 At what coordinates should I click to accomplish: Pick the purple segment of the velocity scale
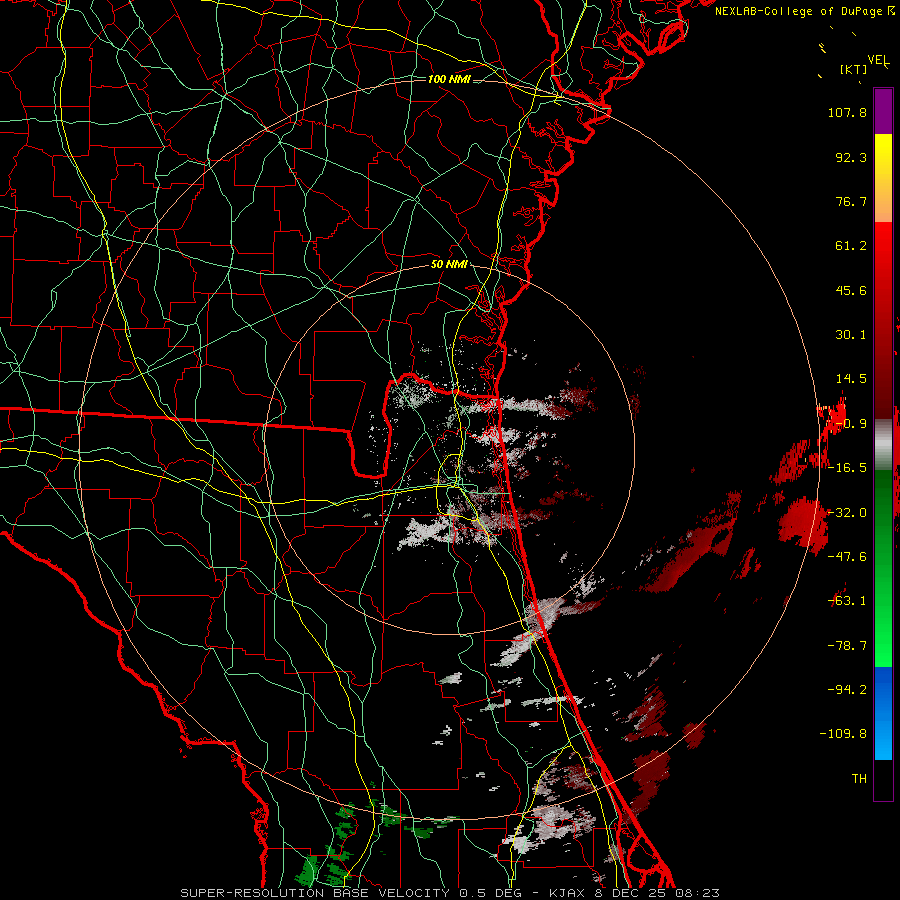pos(883,111)
